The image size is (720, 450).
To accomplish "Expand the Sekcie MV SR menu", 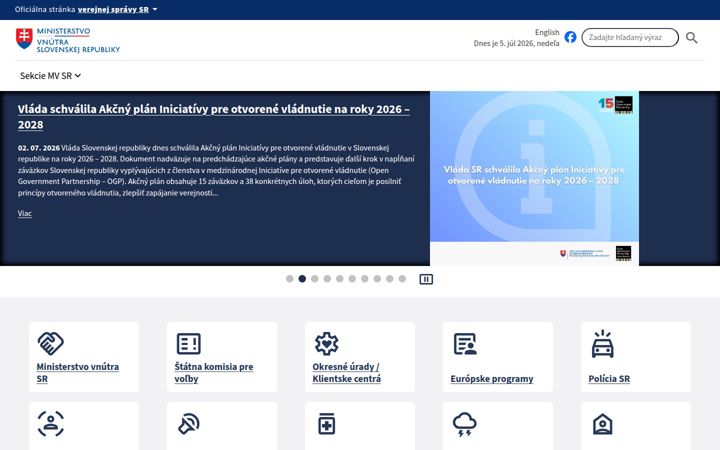I will (x=51, y=76).
